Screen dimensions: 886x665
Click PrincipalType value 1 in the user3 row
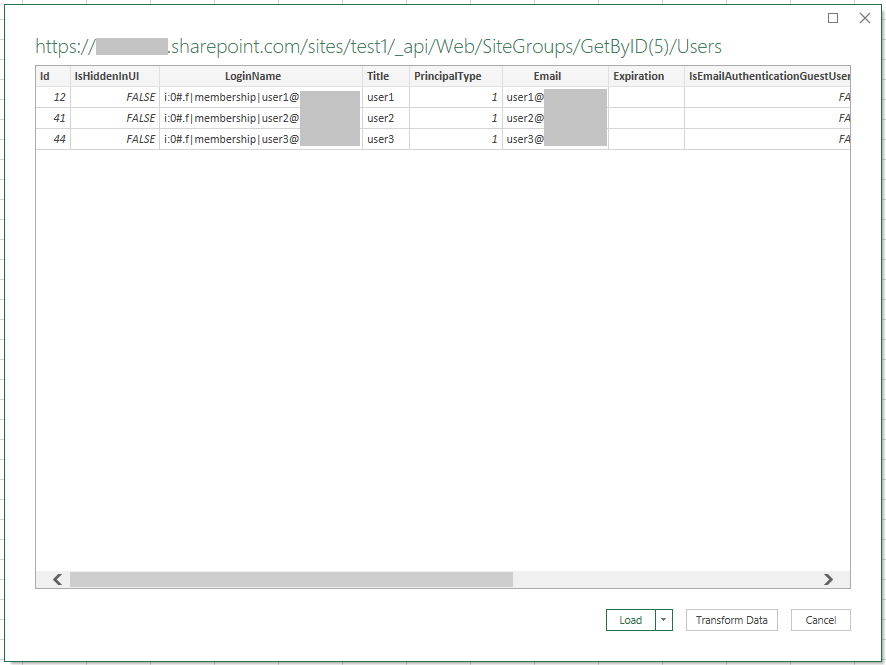coord(455,139)
